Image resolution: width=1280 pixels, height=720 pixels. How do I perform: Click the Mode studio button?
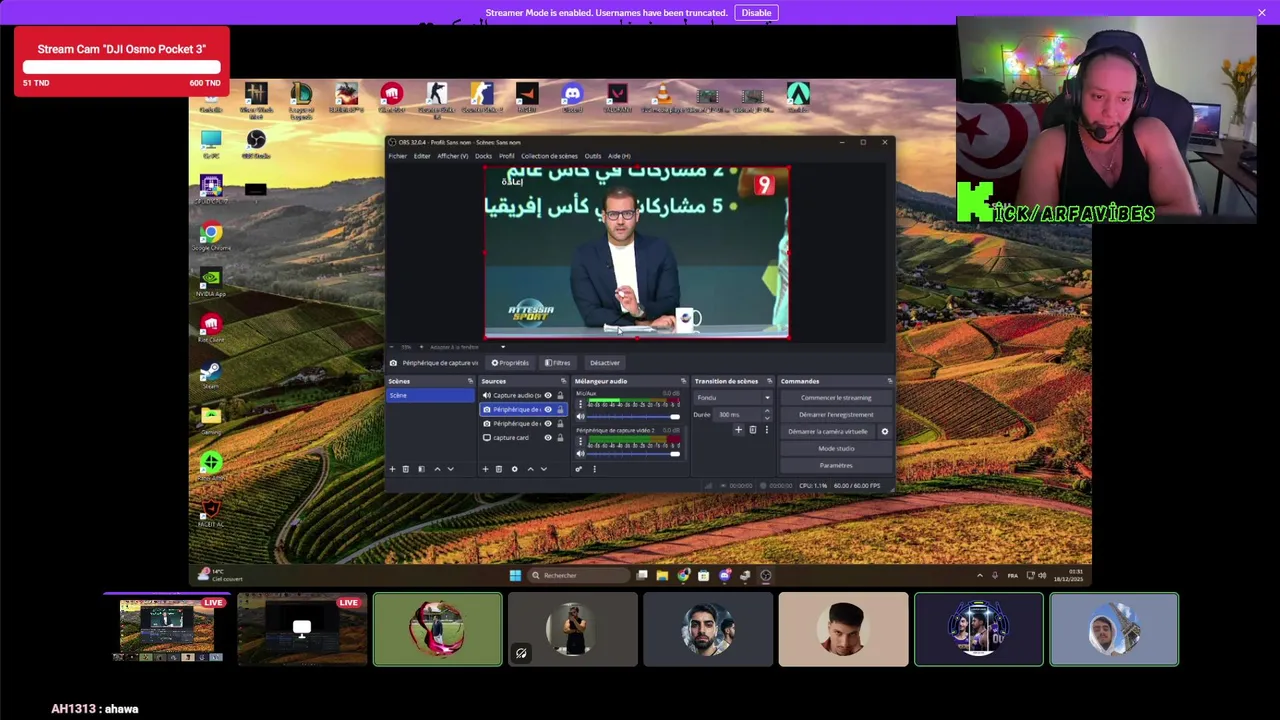pyautogui.click(x=836, y=448)
